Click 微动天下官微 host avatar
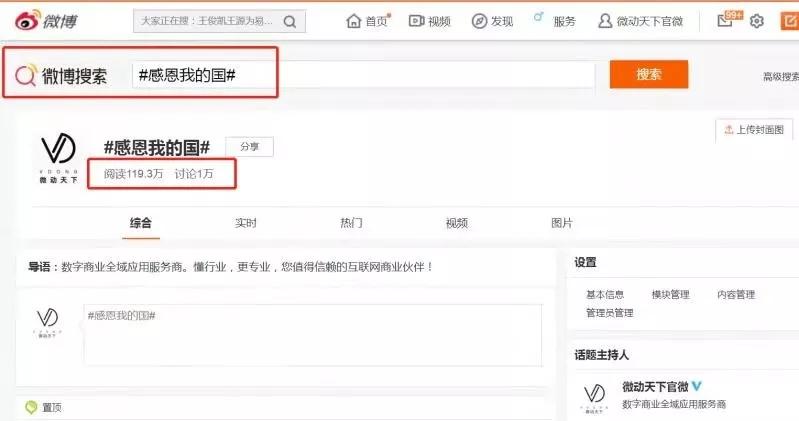The image size is (799, 421). click(x=594, y=398)
